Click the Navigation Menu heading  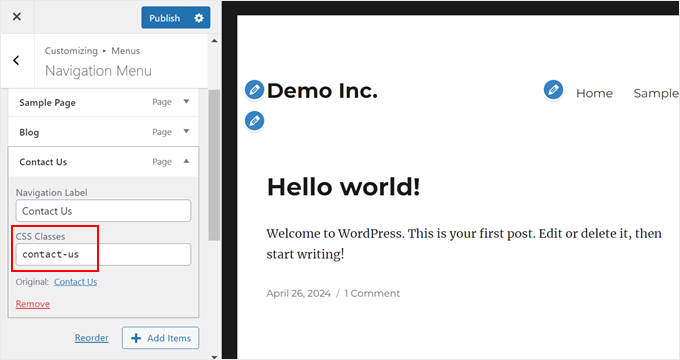click(98, 71)
